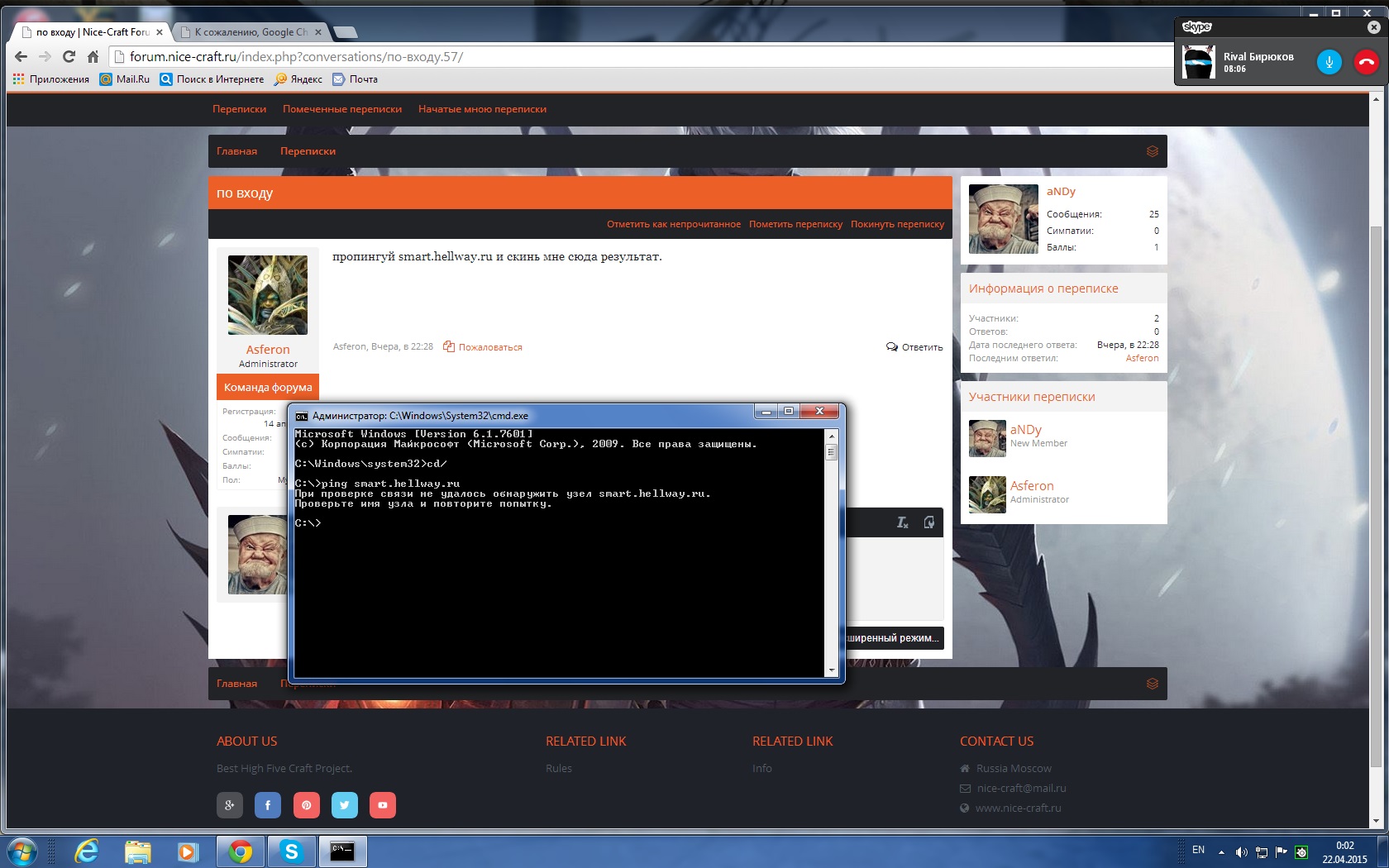Close the Skype call popup

point(1374,27)
